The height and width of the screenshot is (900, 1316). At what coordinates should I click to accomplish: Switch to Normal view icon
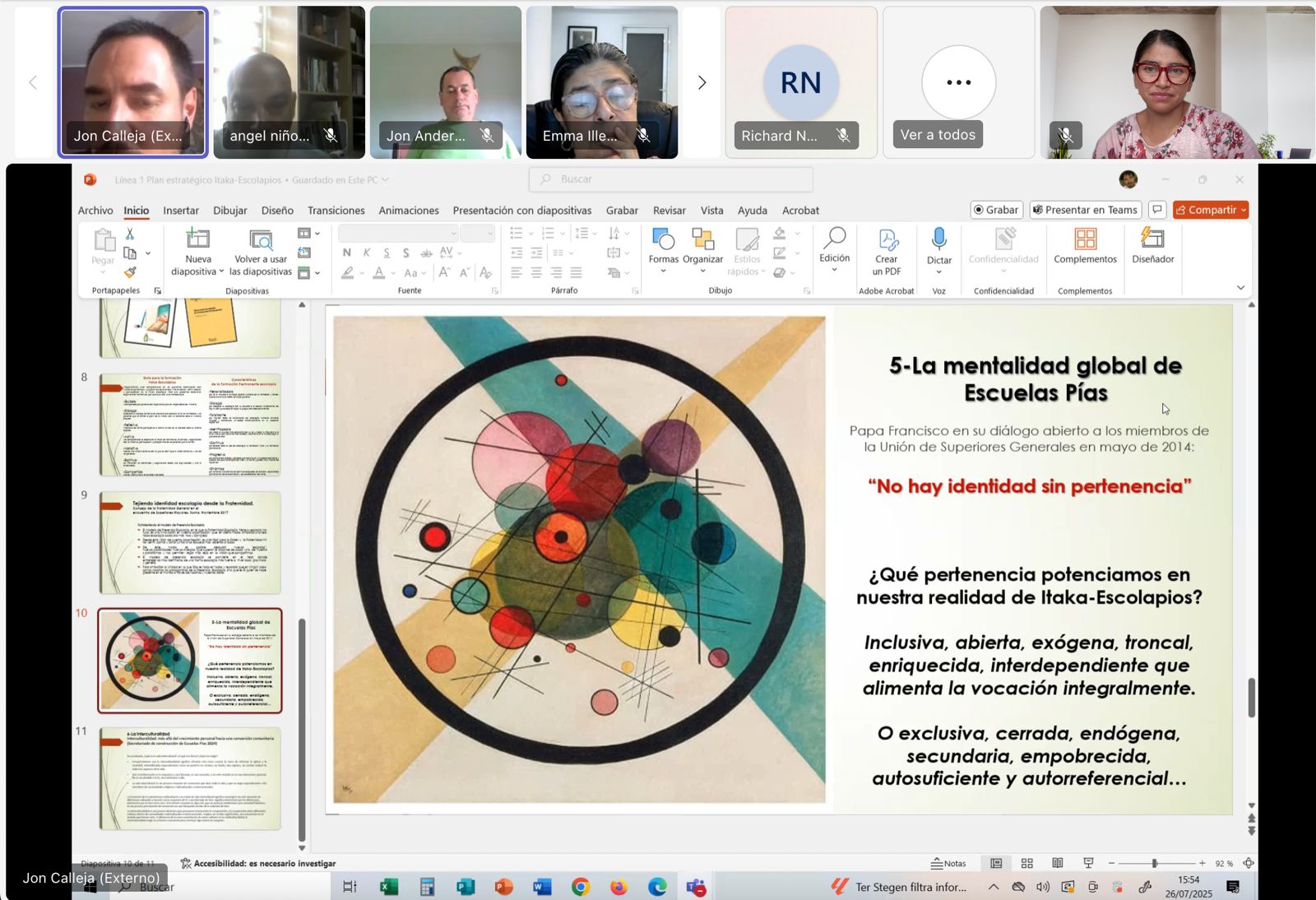(996, 863)
